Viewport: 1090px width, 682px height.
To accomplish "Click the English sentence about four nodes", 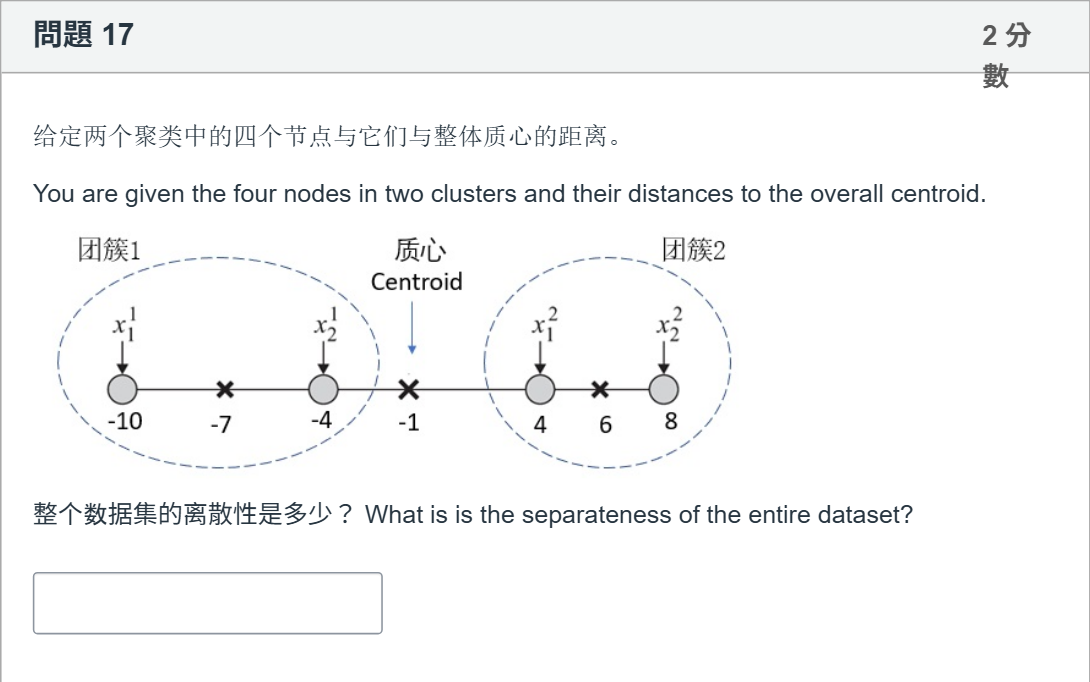I will click(510, 193).
